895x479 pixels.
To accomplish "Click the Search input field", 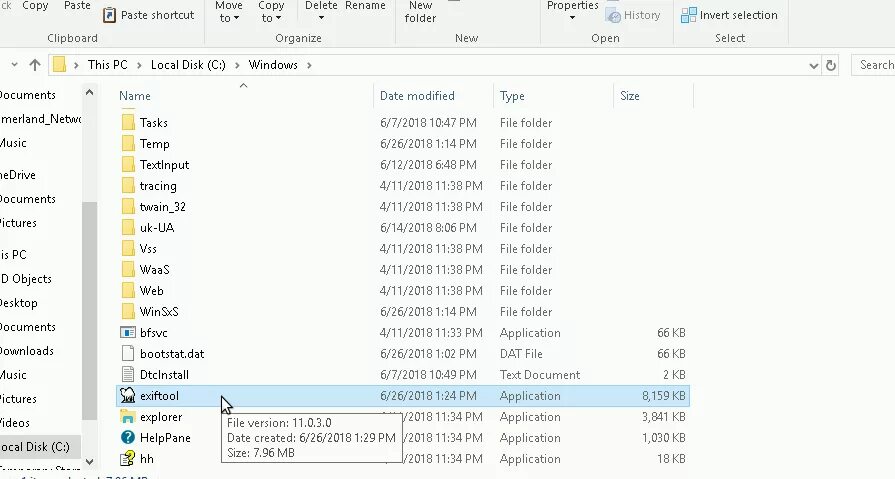I will click(873, 65).
